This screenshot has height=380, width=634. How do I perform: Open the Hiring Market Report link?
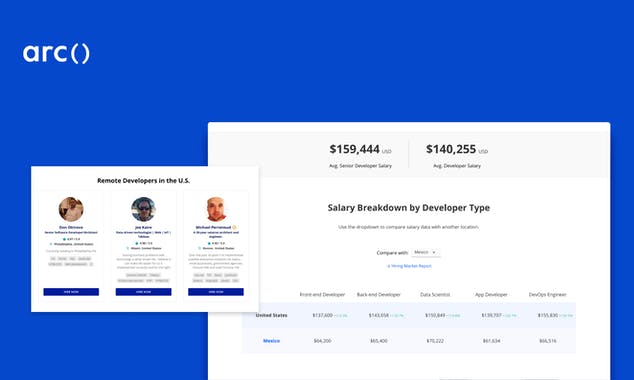click(x=409, y=266)
